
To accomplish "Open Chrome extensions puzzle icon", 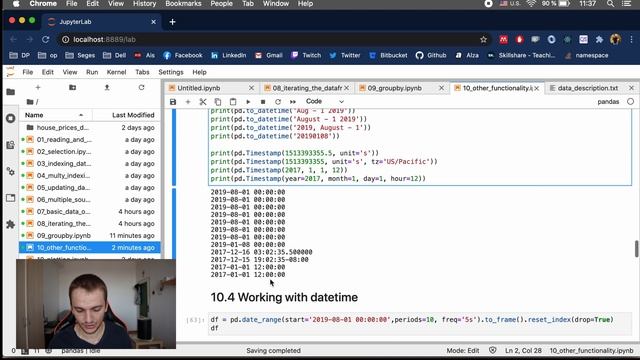I will tap(599, 40).
